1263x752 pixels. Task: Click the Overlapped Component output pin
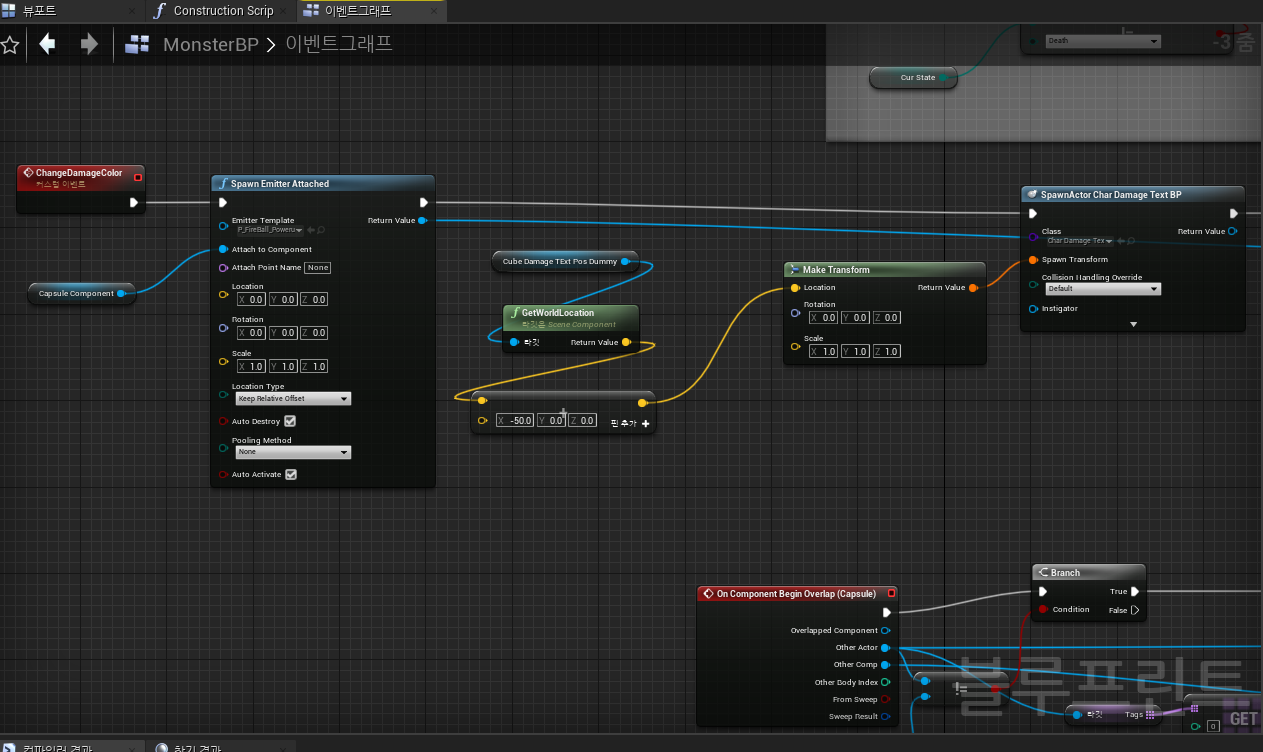coord(886,630)
